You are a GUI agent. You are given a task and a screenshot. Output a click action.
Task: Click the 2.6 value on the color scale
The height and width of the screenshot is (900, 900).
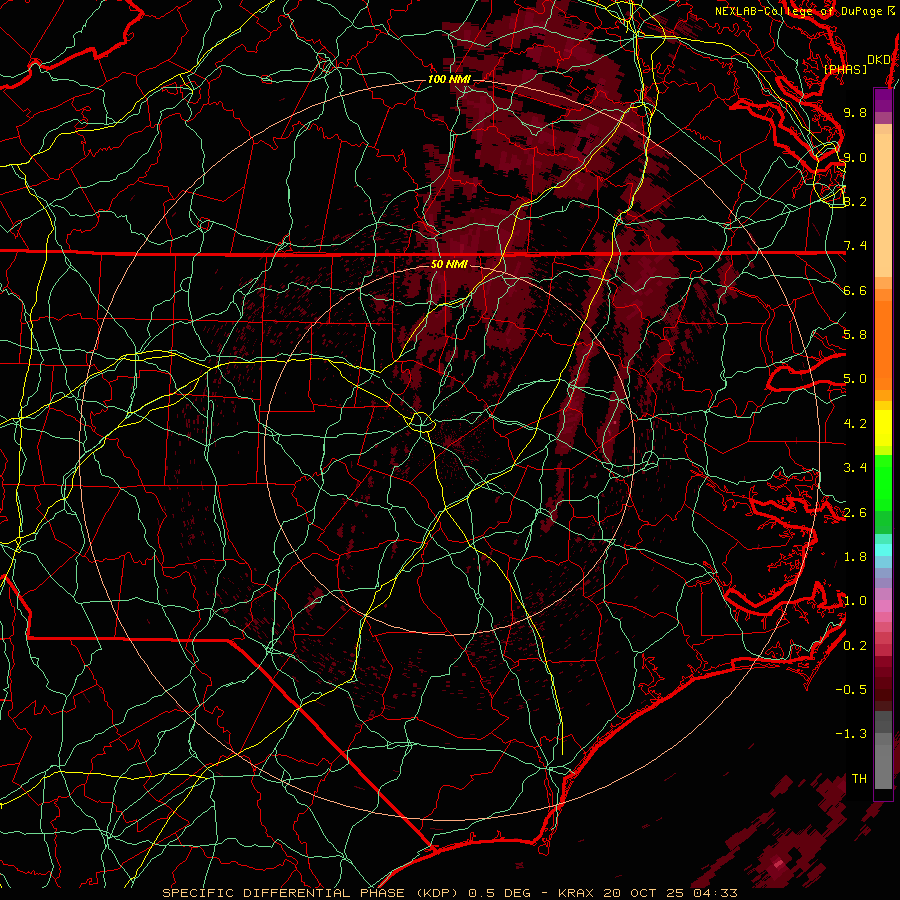tap(855, 513)
